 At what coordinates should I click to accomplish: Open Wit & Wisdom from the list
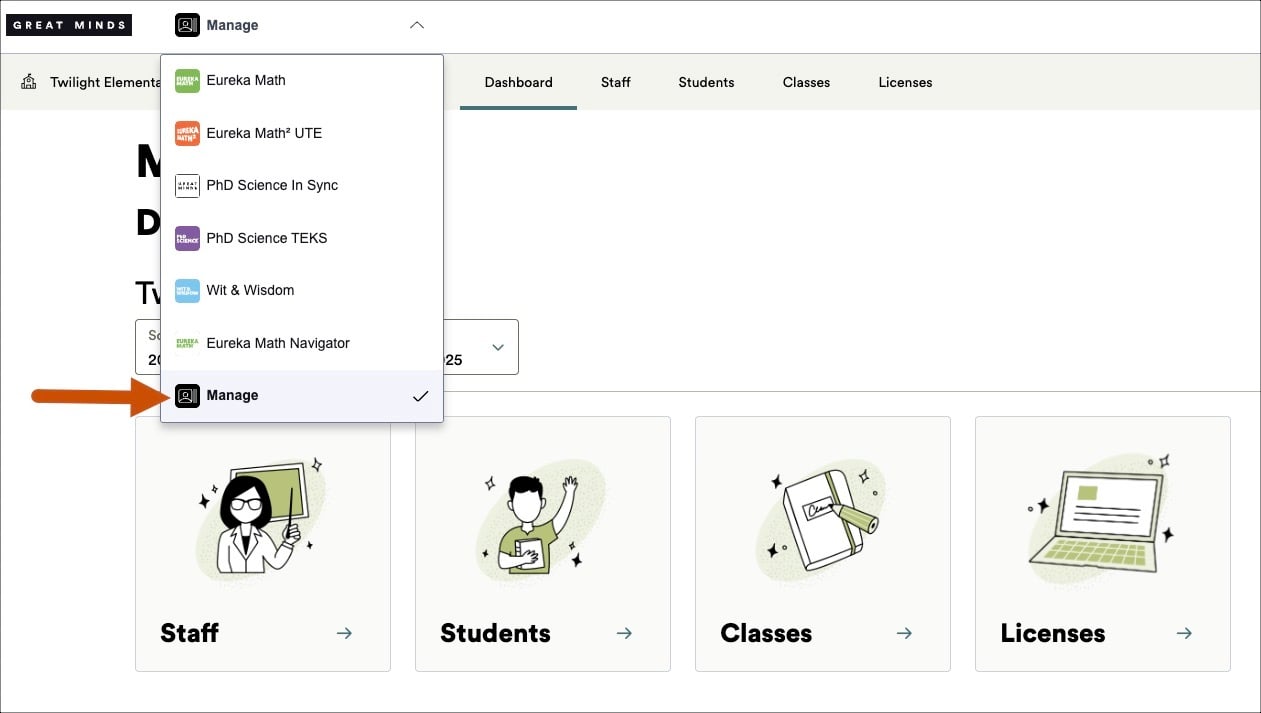302,291
